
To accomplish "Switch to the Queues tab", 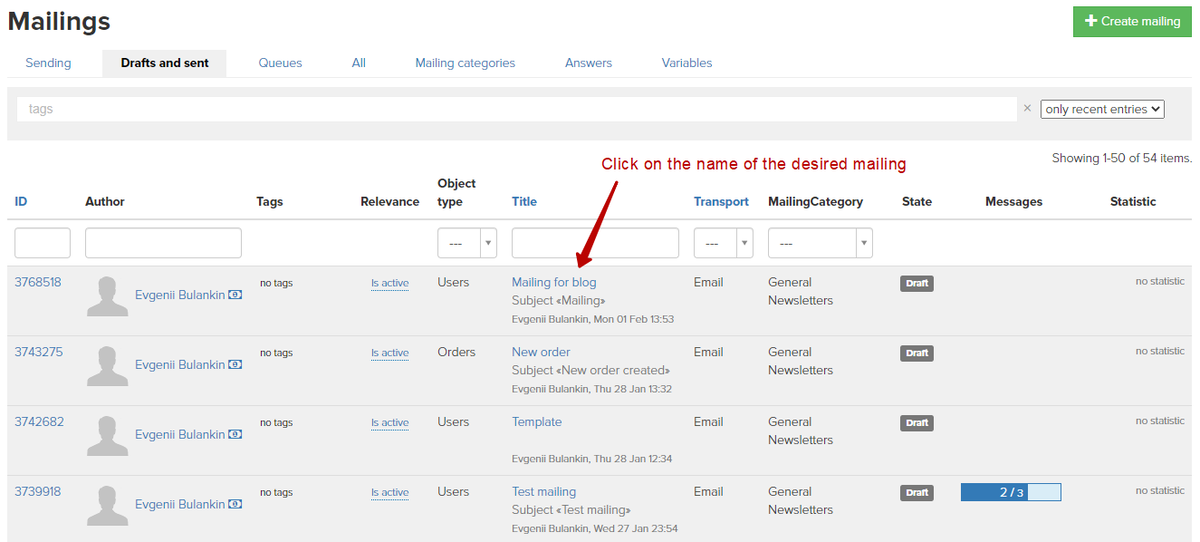I will 280,63.
